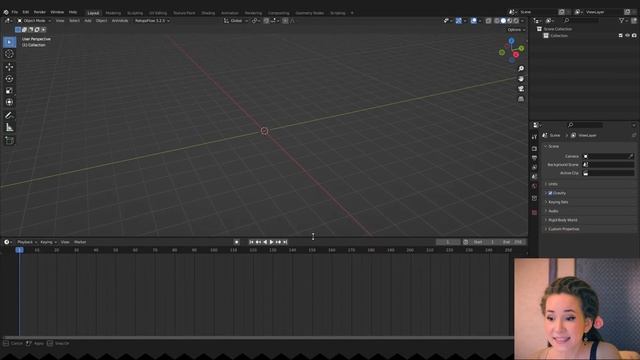Toggle the Gravity checkbox
The image size is (640, 360).
pos(550,193)
